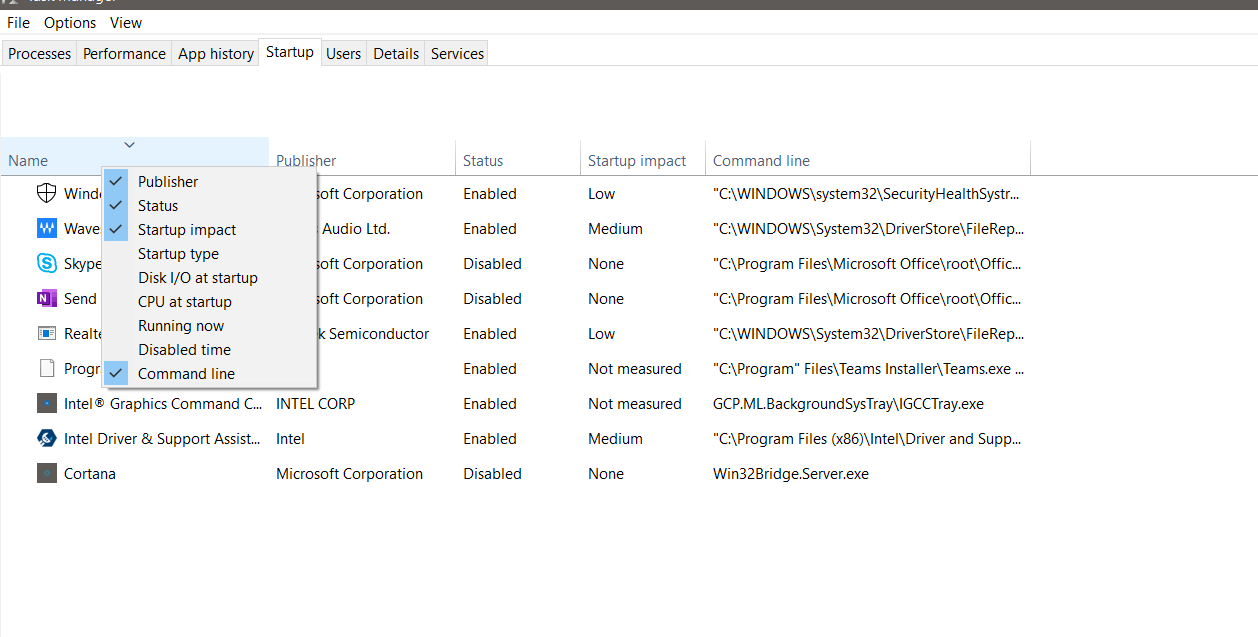Click SecurityHealthSystr... command line cell
The height and width of the screenshot is (637, 1258).
point(868,193)
